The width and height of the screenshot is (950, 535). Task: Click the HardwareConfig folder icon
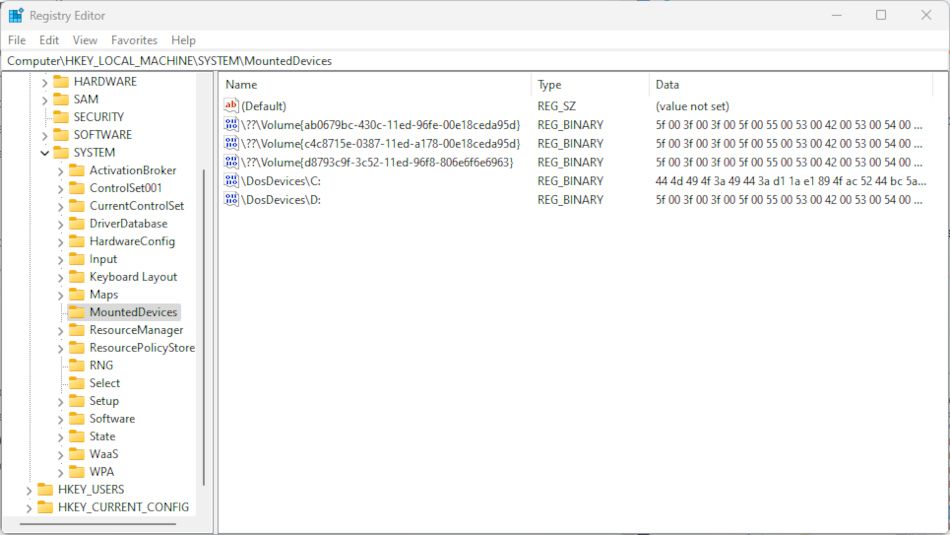(x=76, y=241)
